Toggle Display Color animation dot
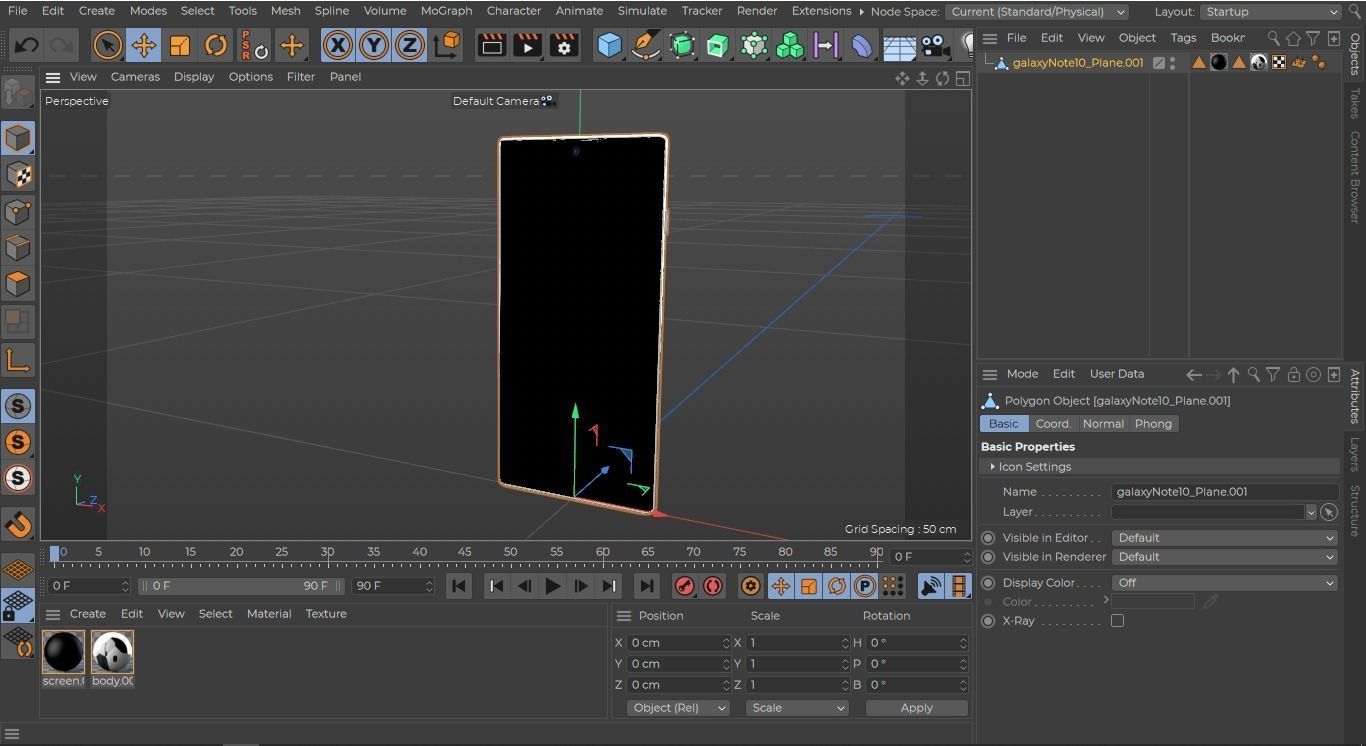The width and height of the screenshot is (1366, 746). click(988, 583)
